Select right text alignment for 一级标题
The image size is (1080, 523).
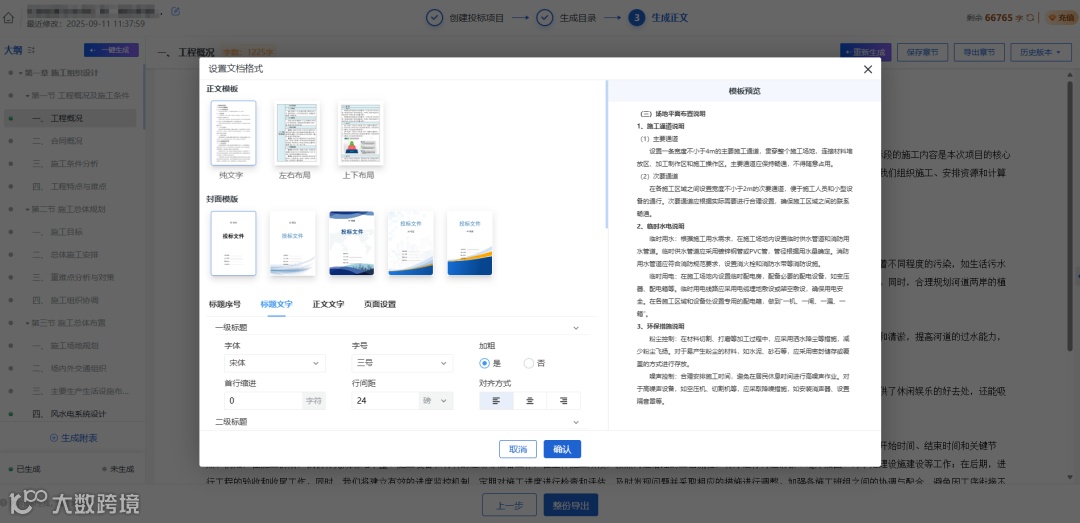[x=563, y=400]
